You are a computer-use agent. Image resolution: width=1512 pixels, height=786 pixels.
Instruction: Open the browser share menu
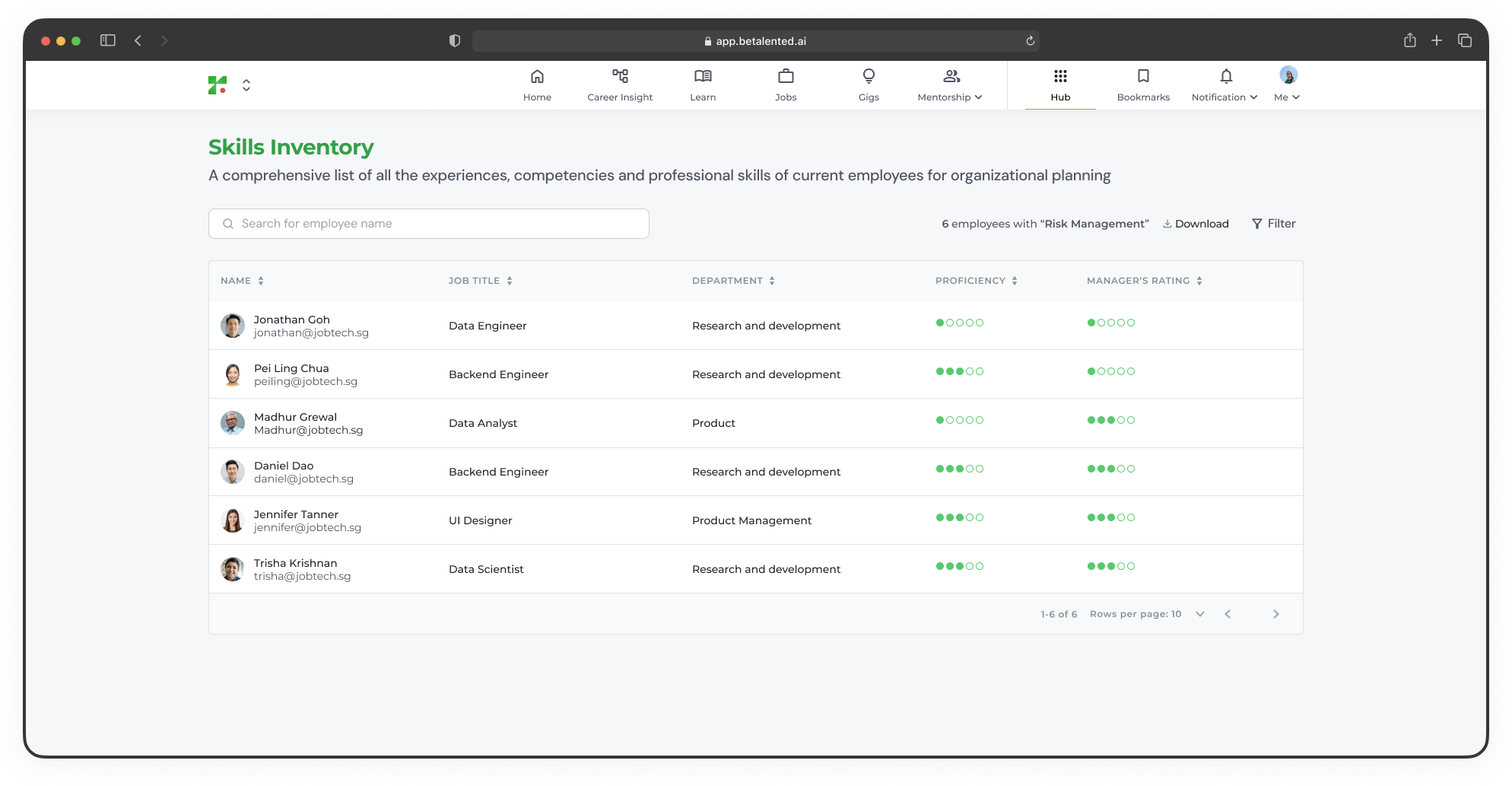(x=1409, y=40)
